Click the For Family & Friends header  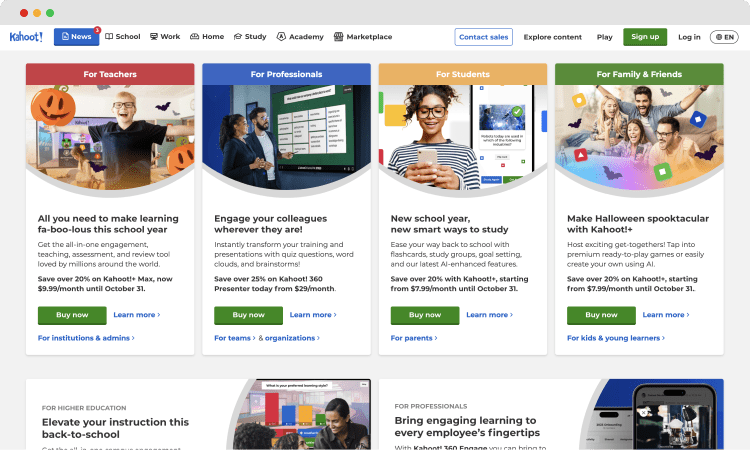point(639,74)
